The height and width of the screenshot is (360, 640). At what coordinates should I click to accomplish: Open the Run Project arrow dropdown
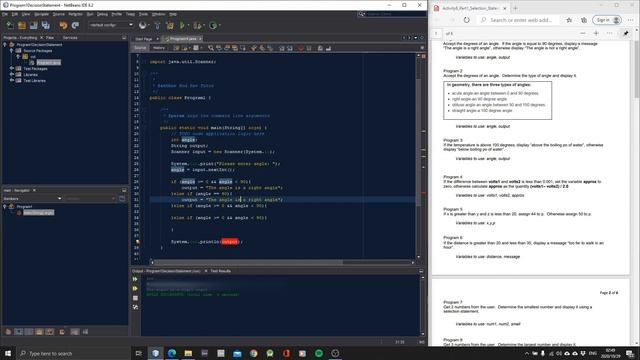tap(188, 25)
